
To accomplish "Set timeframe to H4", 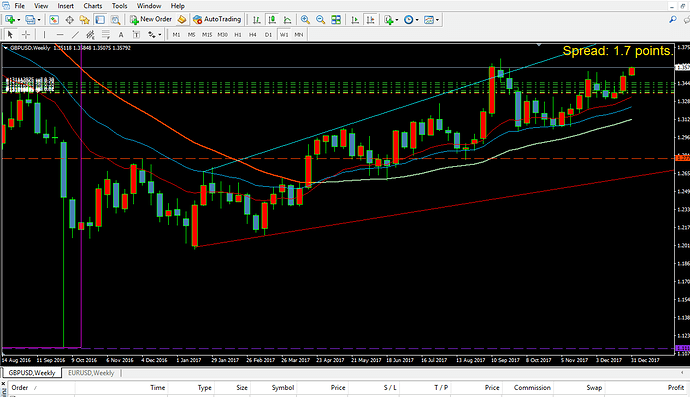I will (x=253, y=34).
